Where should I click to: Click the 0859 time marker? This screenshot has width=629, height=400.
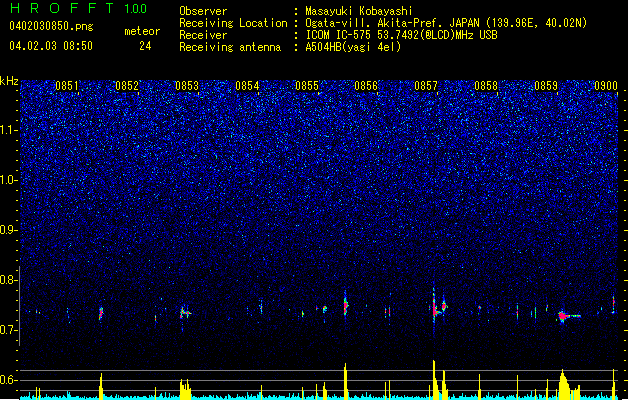click(x=546, y=86)
